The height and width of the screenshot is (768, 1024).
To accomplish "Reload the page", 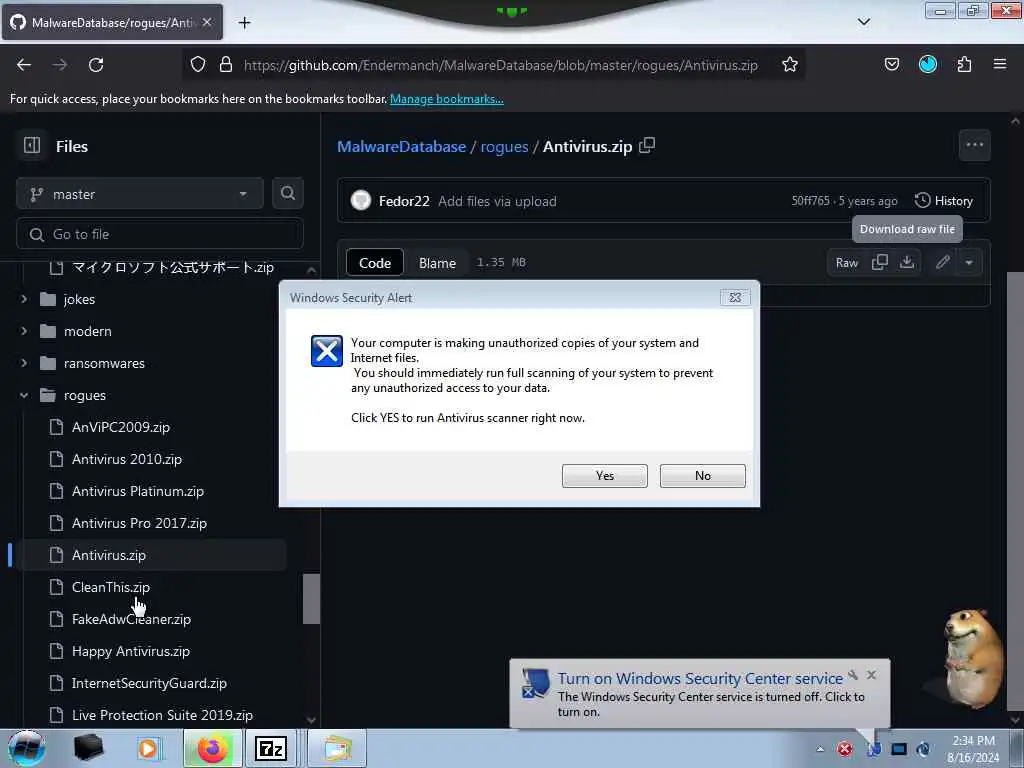I will (x=96, y=65).
